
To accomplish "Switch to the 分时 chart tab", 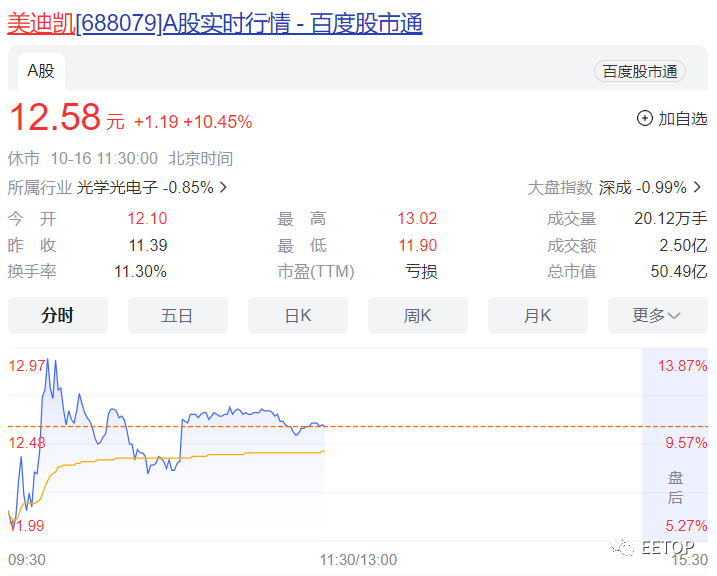I will [x=58, y=315].
